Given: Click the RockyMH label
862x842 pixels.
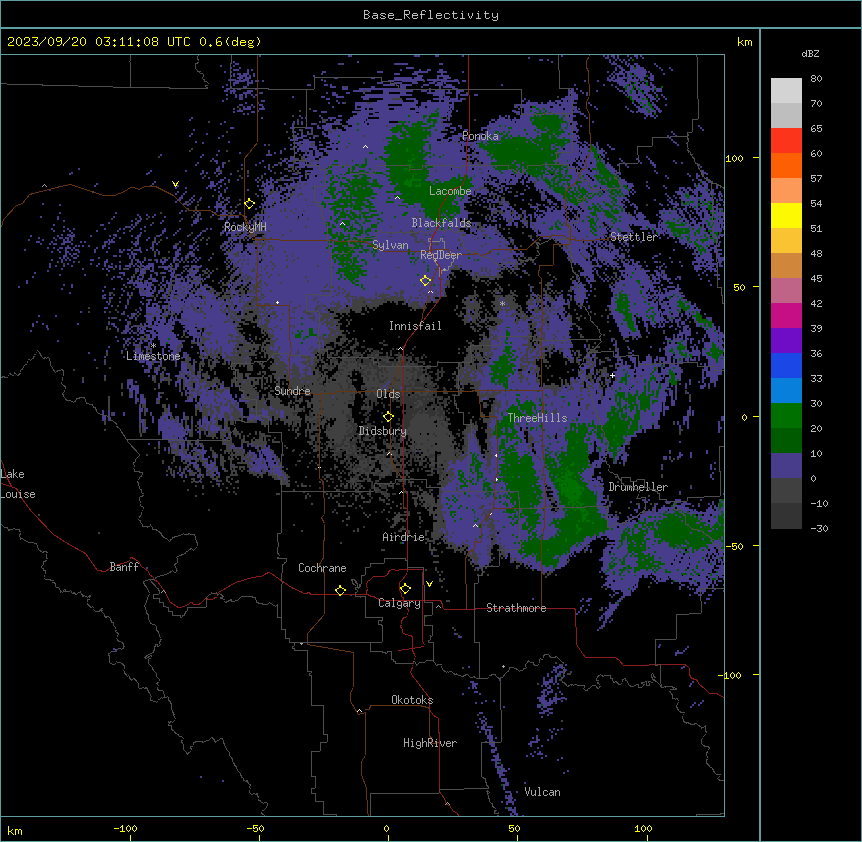Looking at the screenshot, I should (245, 227).
